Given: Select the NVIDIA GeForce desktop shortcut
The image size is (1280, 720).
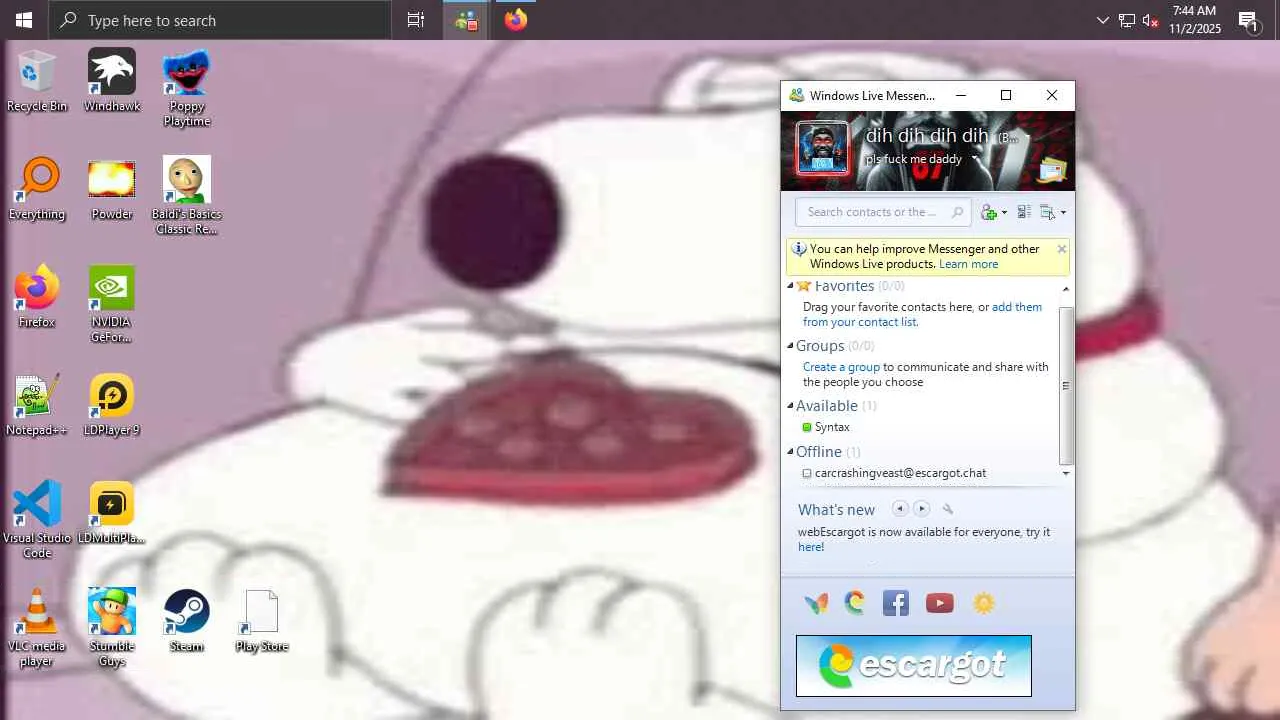Looking at the screenshot, I should pos(112,304).
